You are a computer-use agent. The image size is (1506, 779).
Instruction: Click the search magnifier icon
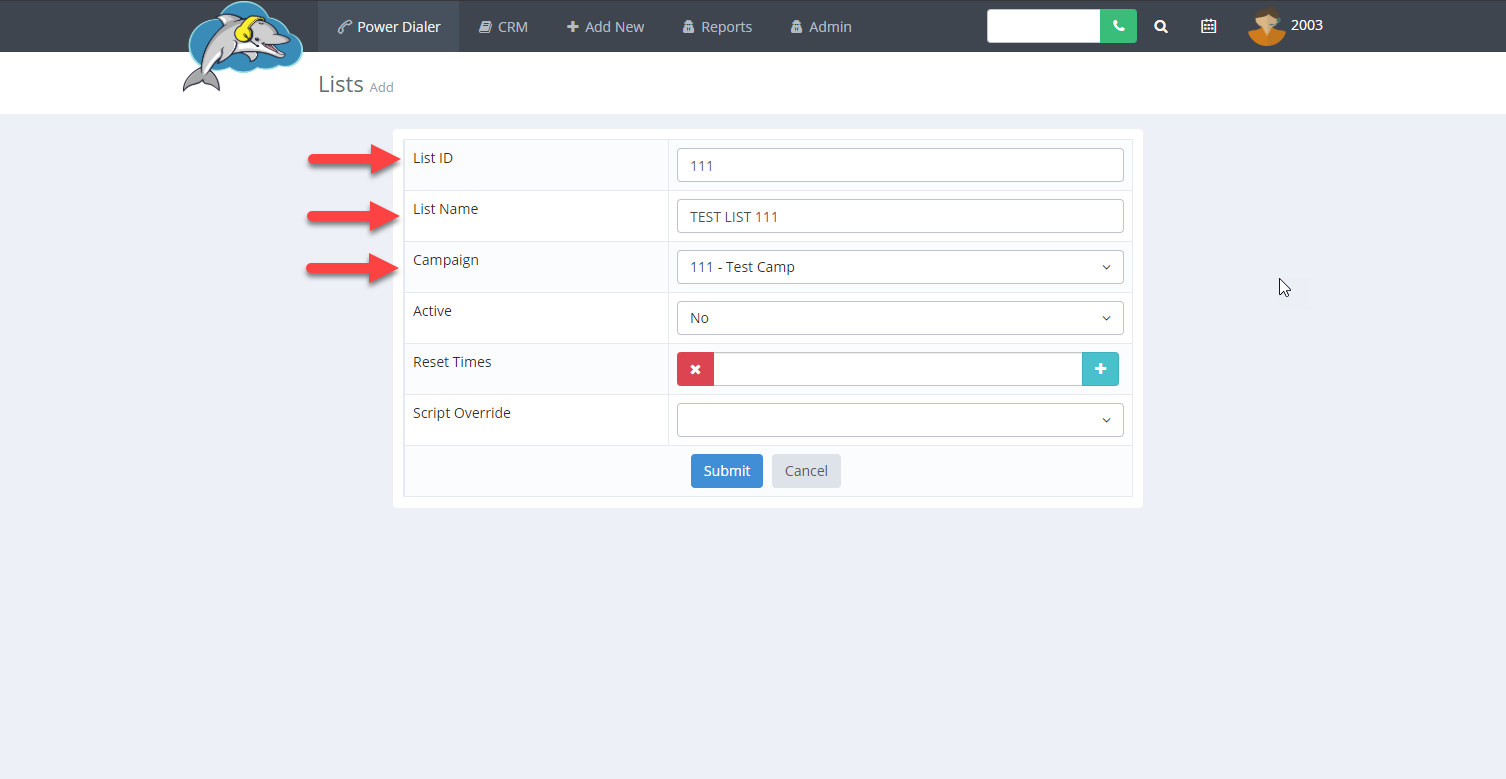1161,26
